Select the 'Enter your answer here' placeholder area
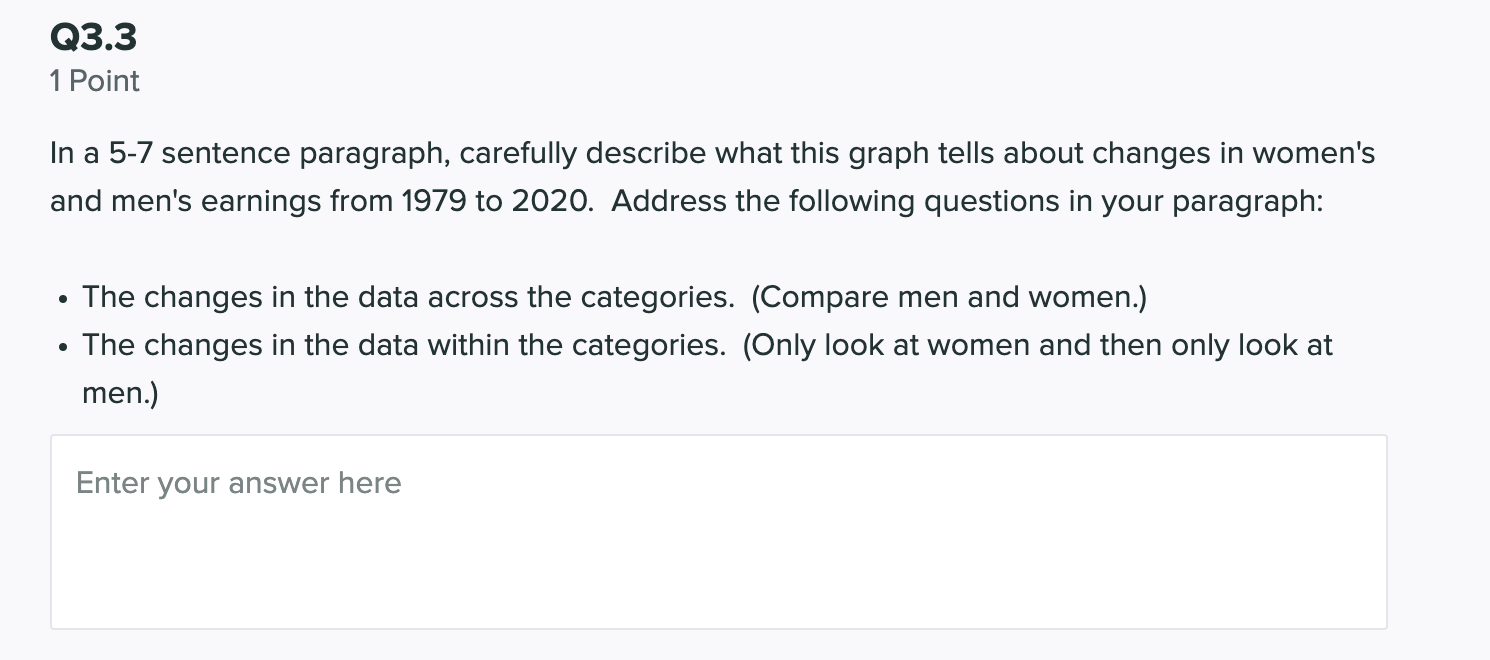 (238, 483)
